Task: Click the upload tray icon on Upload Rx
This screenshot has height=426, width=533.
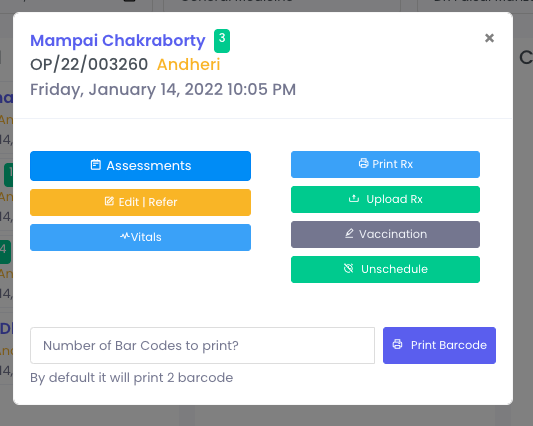Action: tap(354, 199)
